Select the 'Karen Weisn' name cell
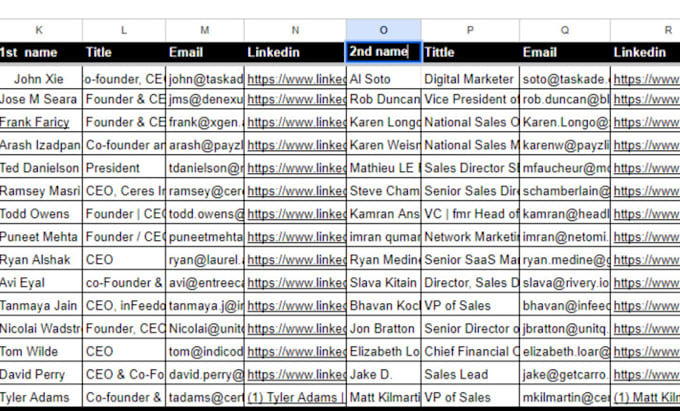 pos(383,145)
